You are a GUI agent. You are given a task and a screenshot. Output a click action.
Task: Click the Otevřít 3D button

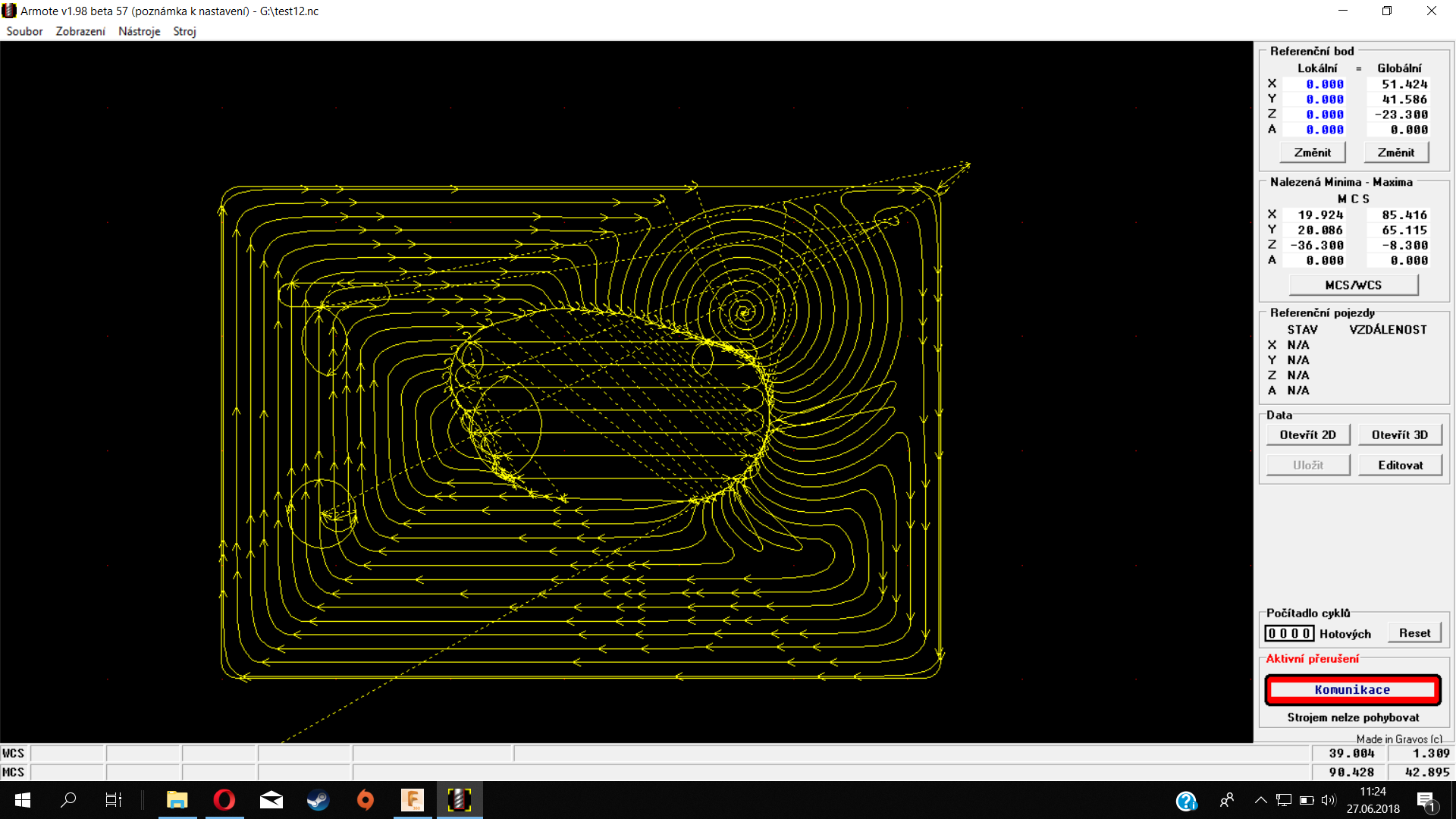click(1399, 435)
